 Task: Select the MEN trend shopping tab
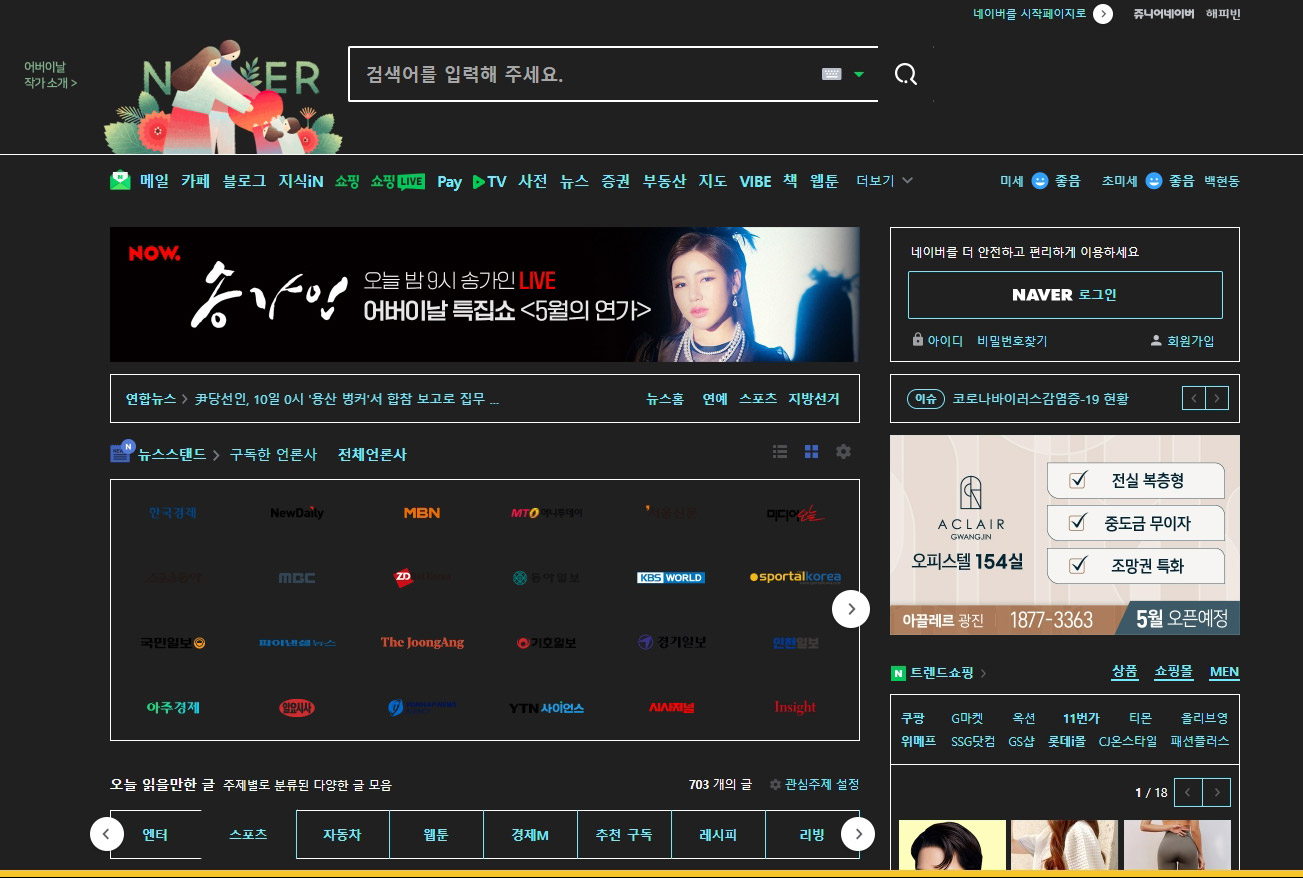coord(1224,672)
